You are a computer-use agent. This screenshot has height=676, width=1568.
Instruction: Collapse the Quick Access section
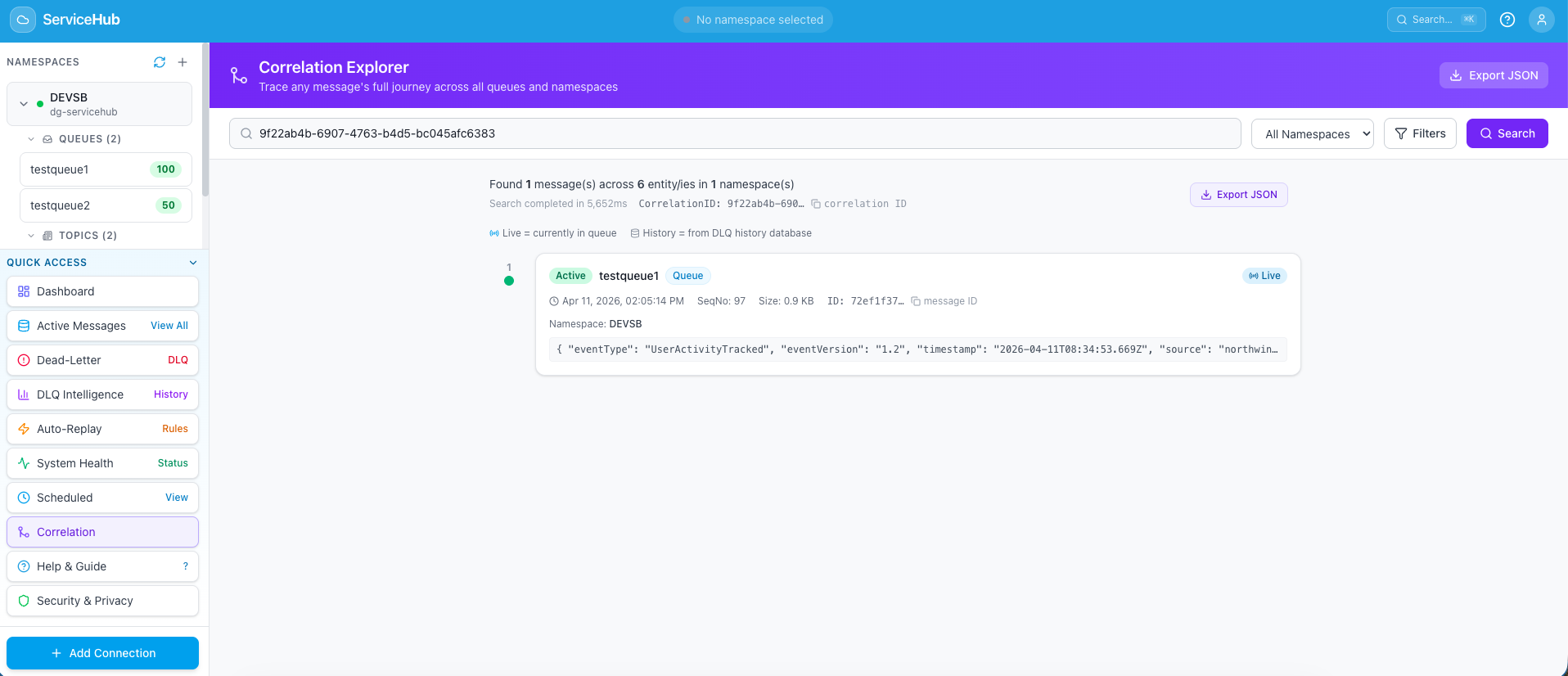(x=193, y=263)
